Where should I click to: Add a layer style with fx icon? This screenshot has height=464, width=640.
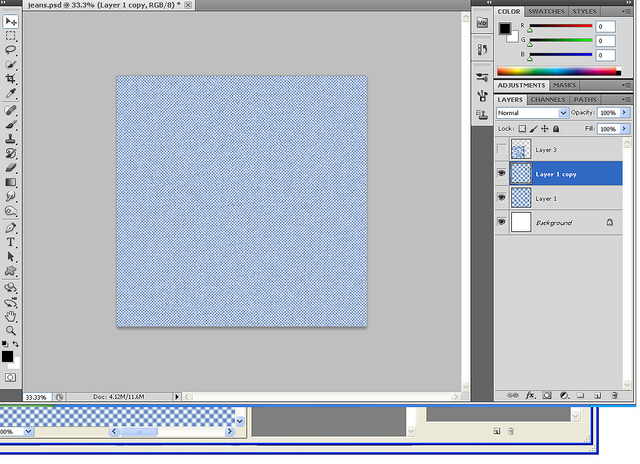click(x=531, y=395)
